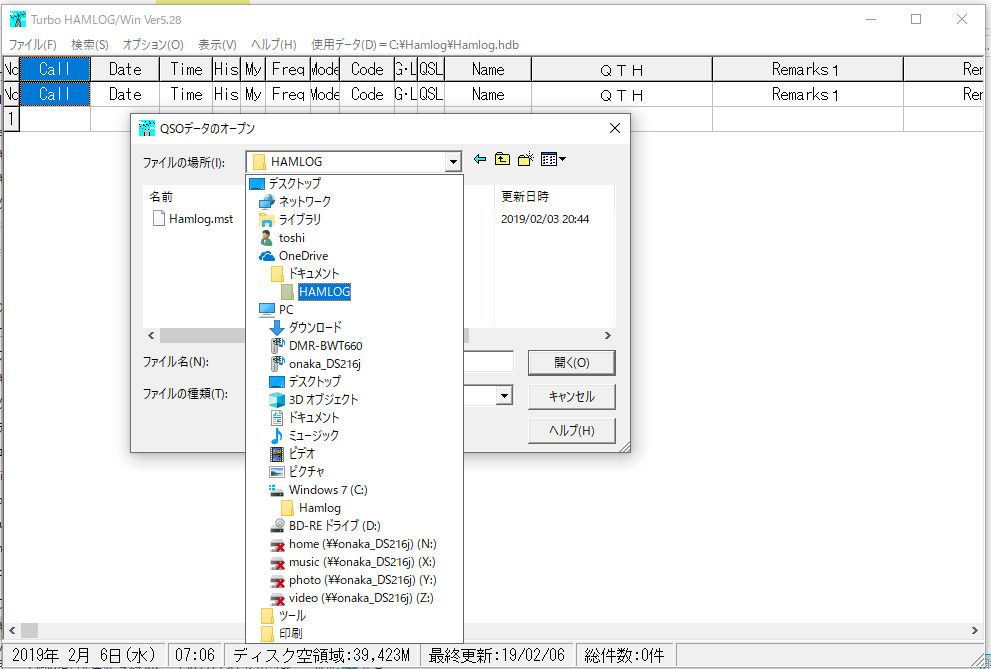Image resolution: width=991 pixels, height=669 pixels.
Task: Click the 開く(O) button
Action: [x=571, y=363]
